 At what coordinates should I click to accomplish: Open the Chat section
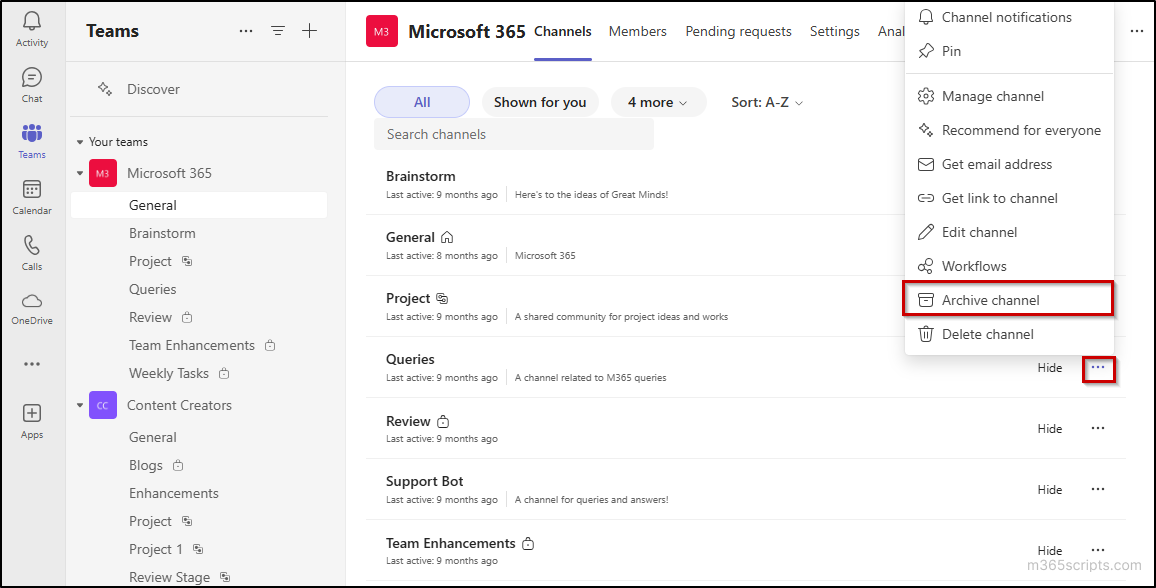[31, 82]
